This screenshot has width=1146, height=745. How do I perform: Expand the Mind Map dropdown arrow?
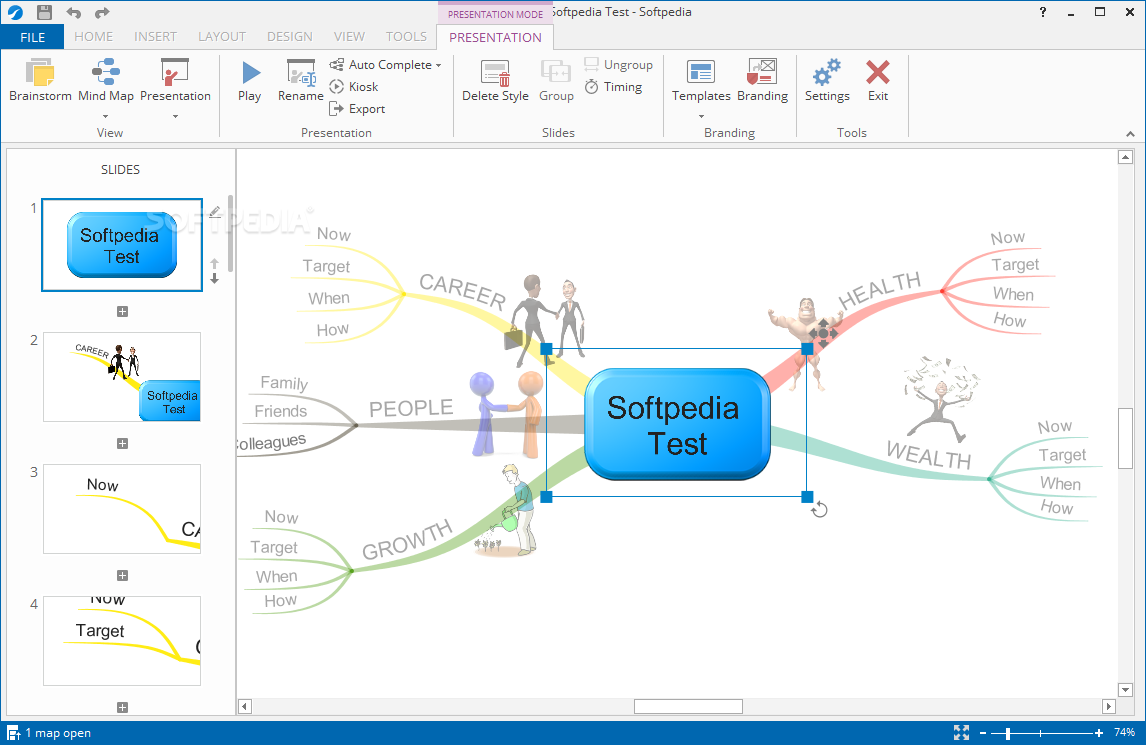[x=105, y=116]
